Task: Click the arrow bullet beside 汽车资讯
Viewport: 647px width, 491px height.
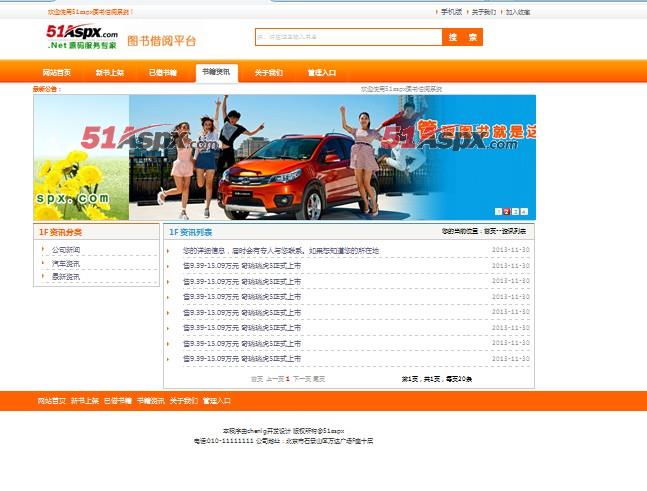Action: 43,262
